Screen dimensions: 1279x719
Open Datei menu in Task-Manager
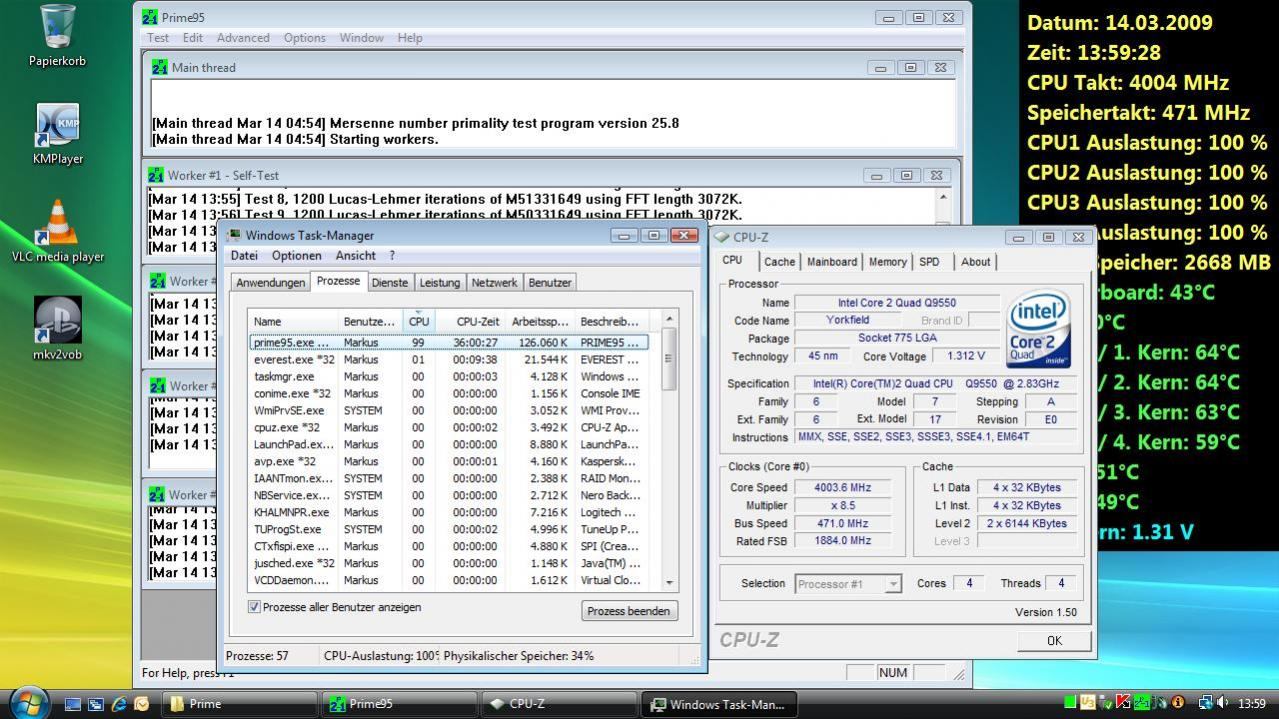click(x=244, y=256)
